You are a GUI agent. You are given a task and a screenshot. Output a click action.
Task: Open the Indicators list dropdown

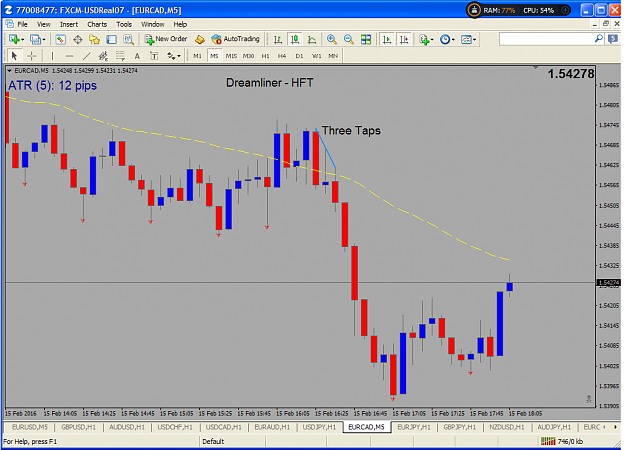click(424, 39)
